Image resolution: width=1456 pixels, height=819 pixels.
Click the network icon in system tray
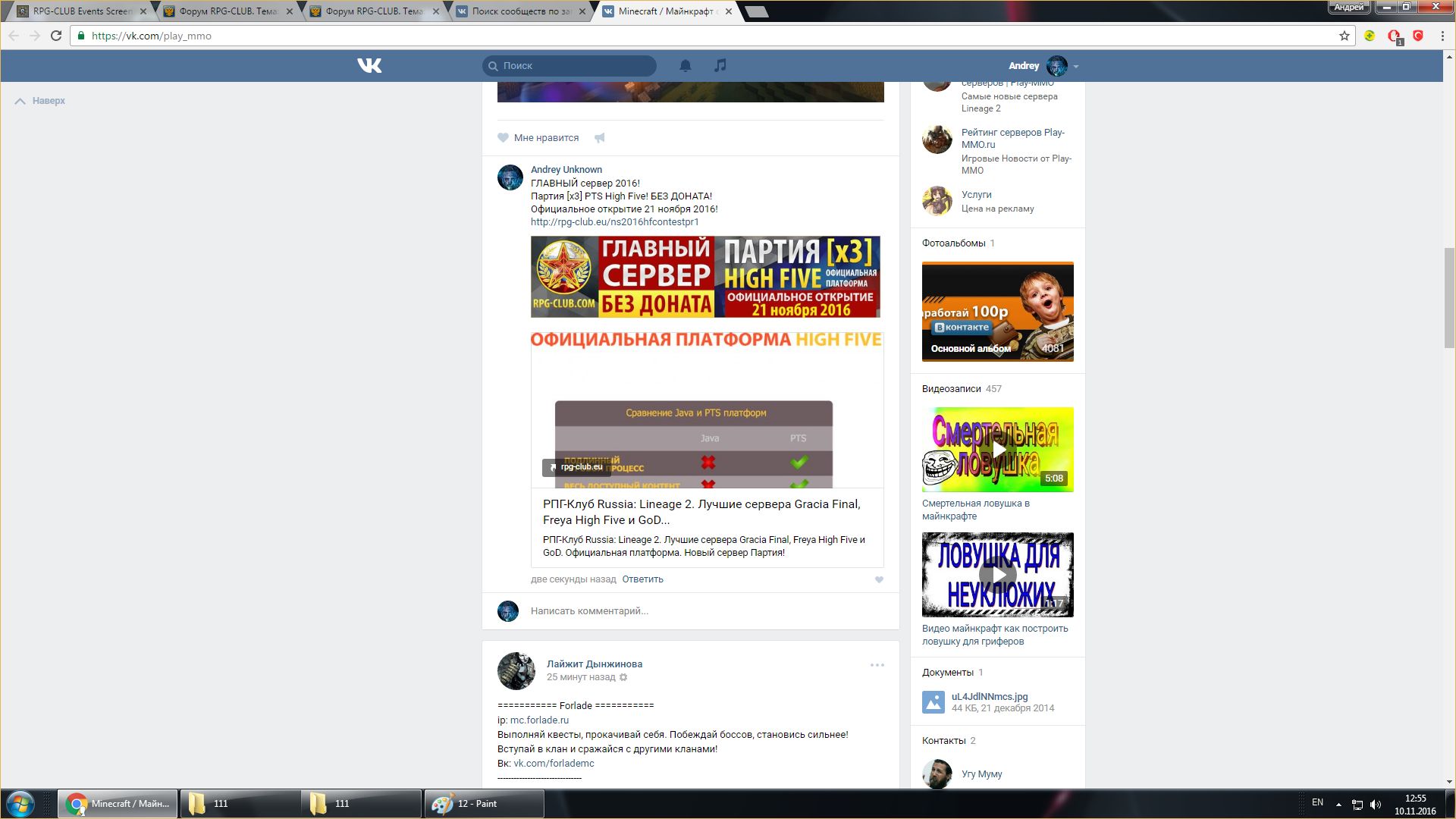coord(1357,804)
